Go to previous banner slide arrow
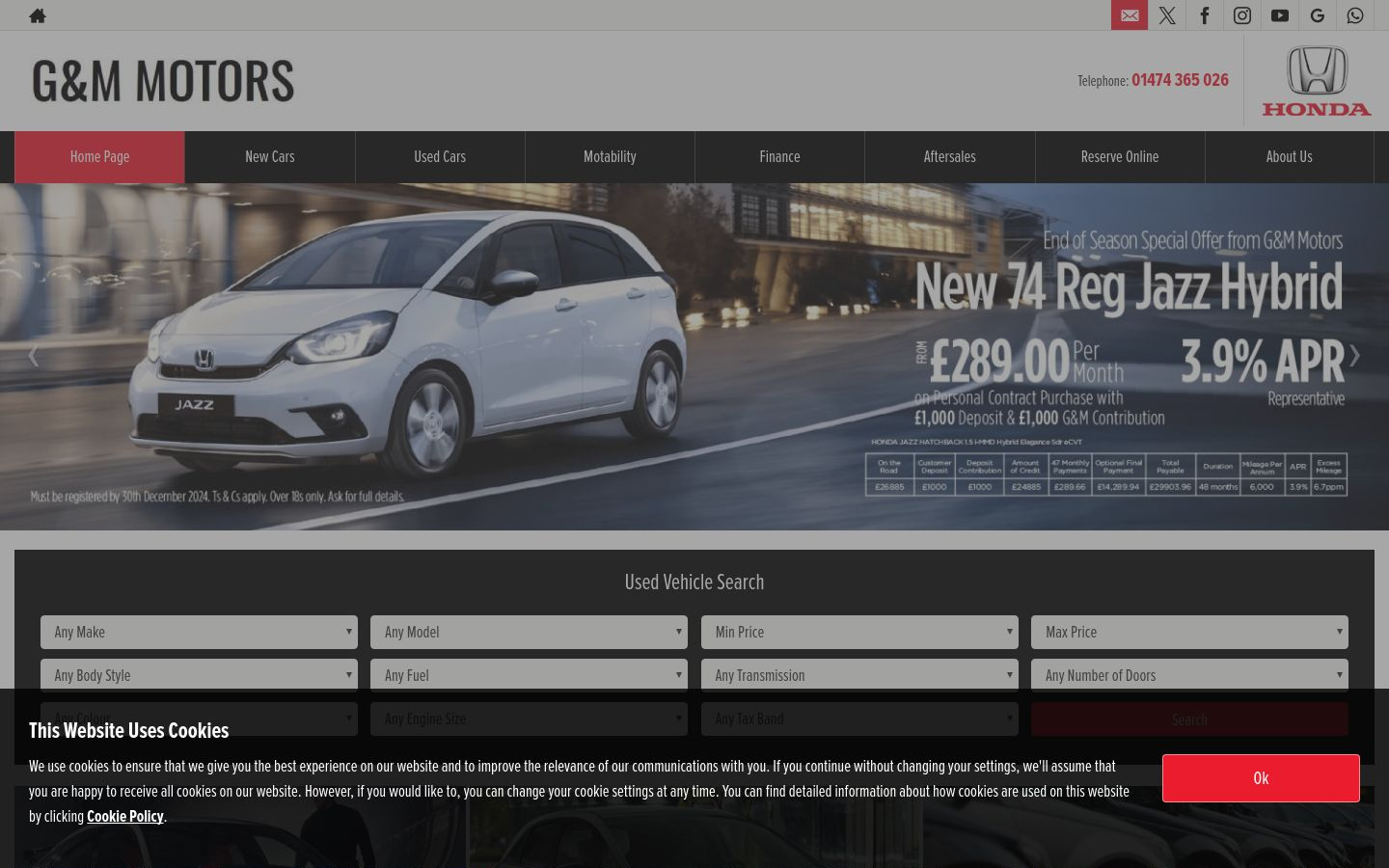Screen dimensions: 1389x868 [x=33, y=356]
